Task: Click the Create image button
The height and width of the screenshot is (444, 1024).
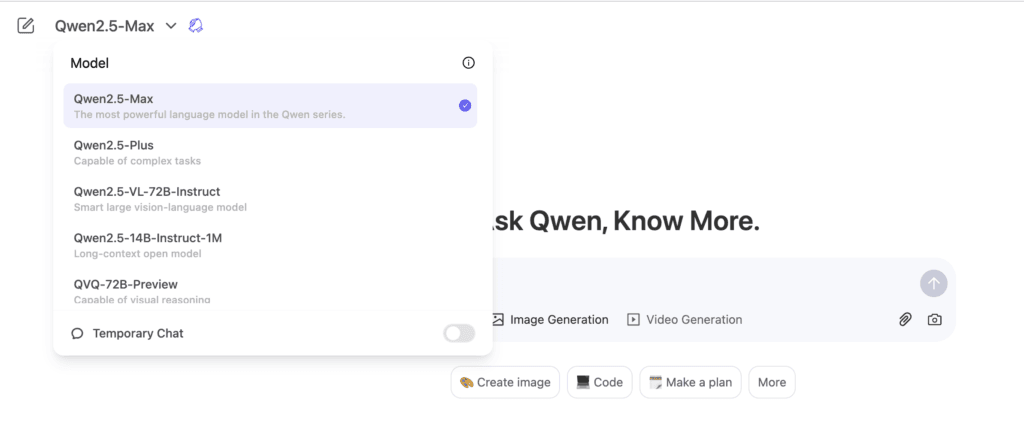Action: [505, 382]
